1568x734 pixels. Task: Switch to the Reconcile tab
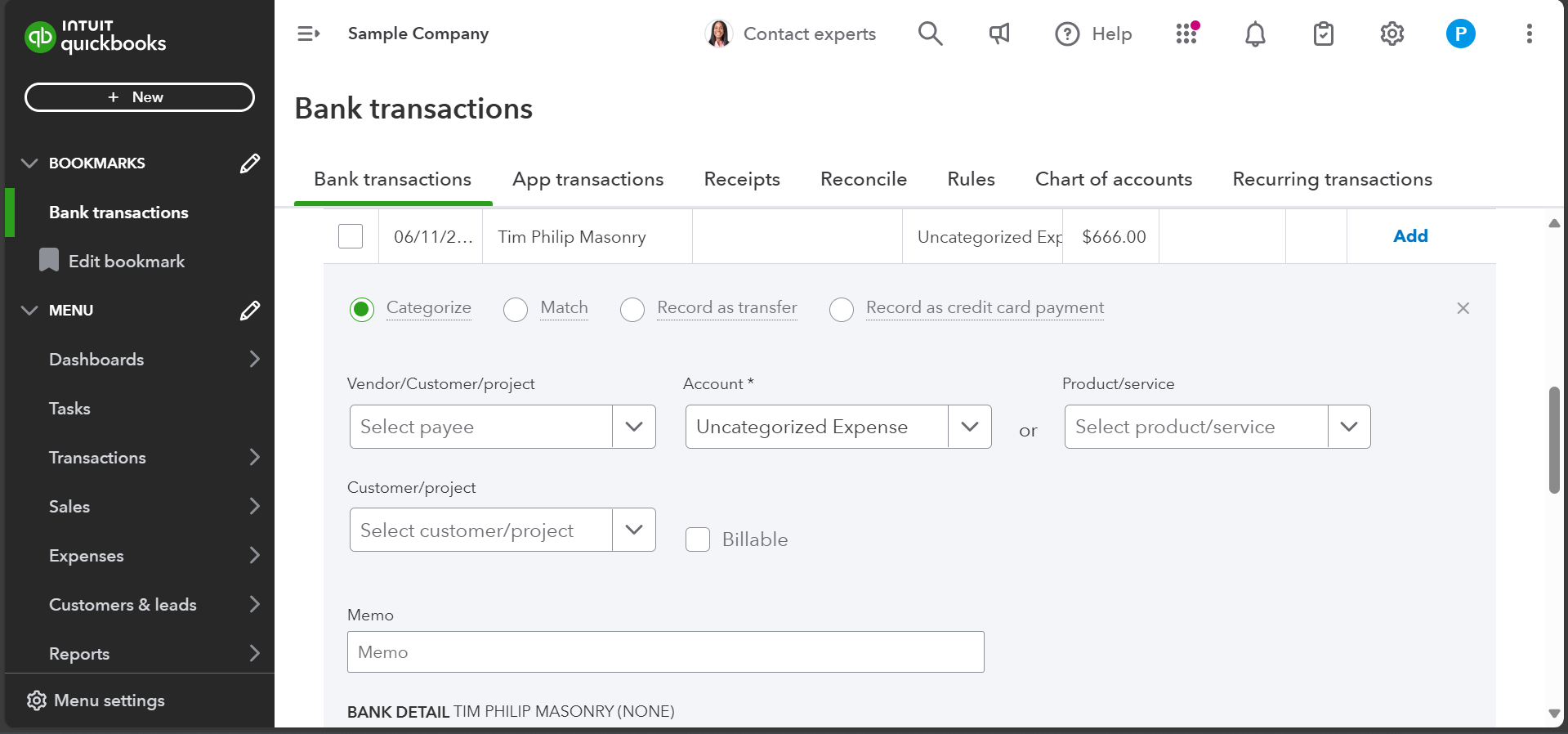coord(863,179)
